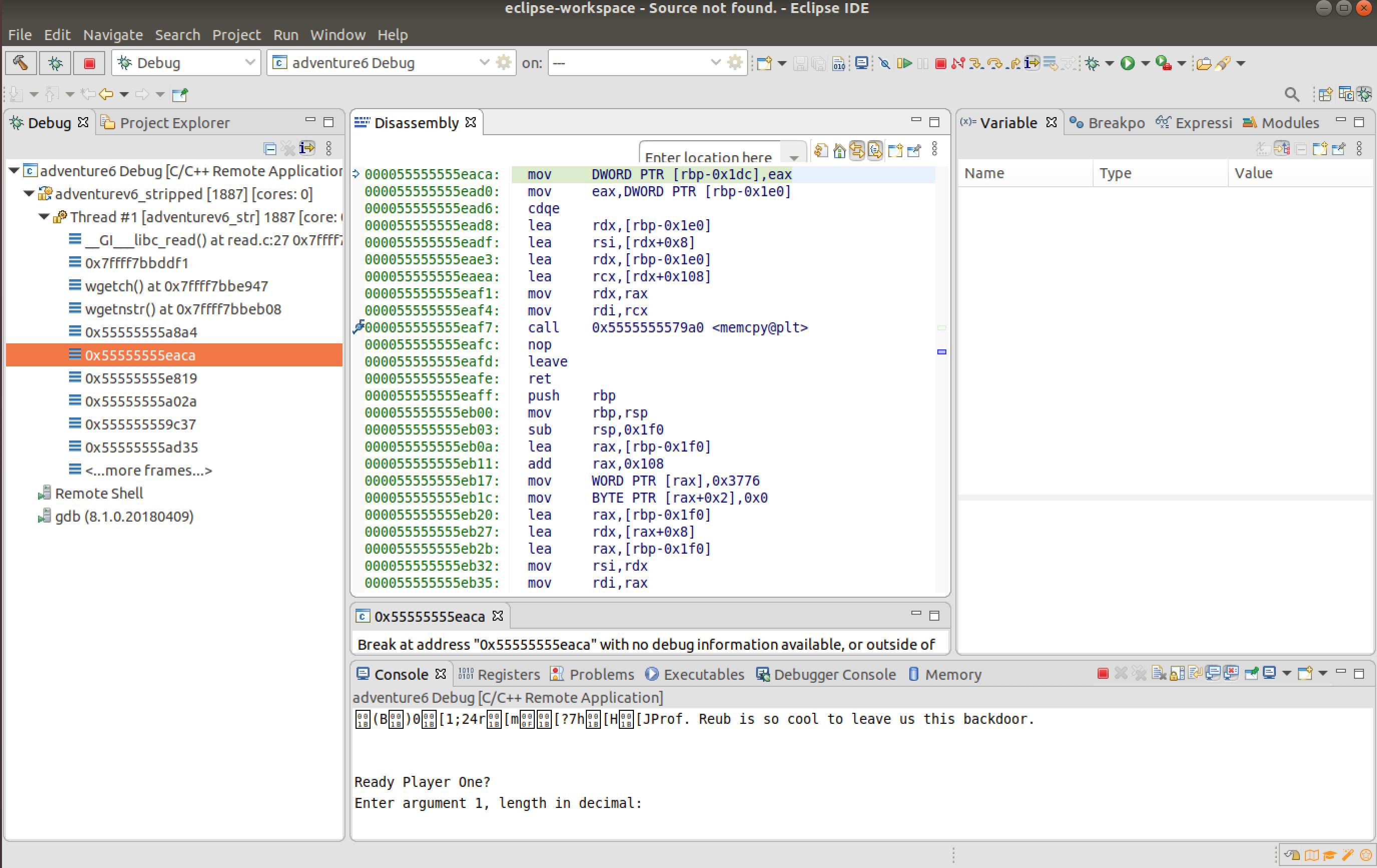Collapse the Thread #1 tree node

click(x=44, y=217)
